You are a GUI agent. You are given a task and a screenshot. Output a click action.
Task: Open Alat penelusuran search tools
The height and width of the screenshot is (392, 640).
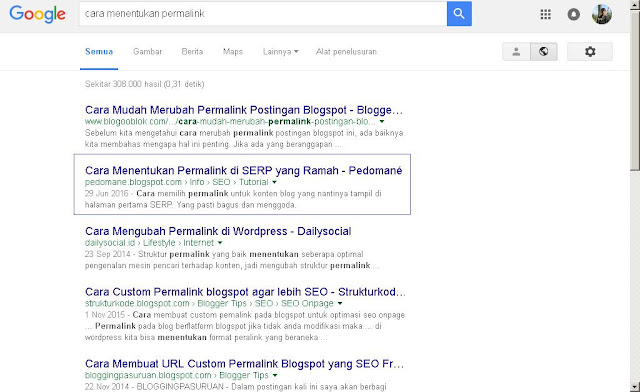tap(346, 51)
